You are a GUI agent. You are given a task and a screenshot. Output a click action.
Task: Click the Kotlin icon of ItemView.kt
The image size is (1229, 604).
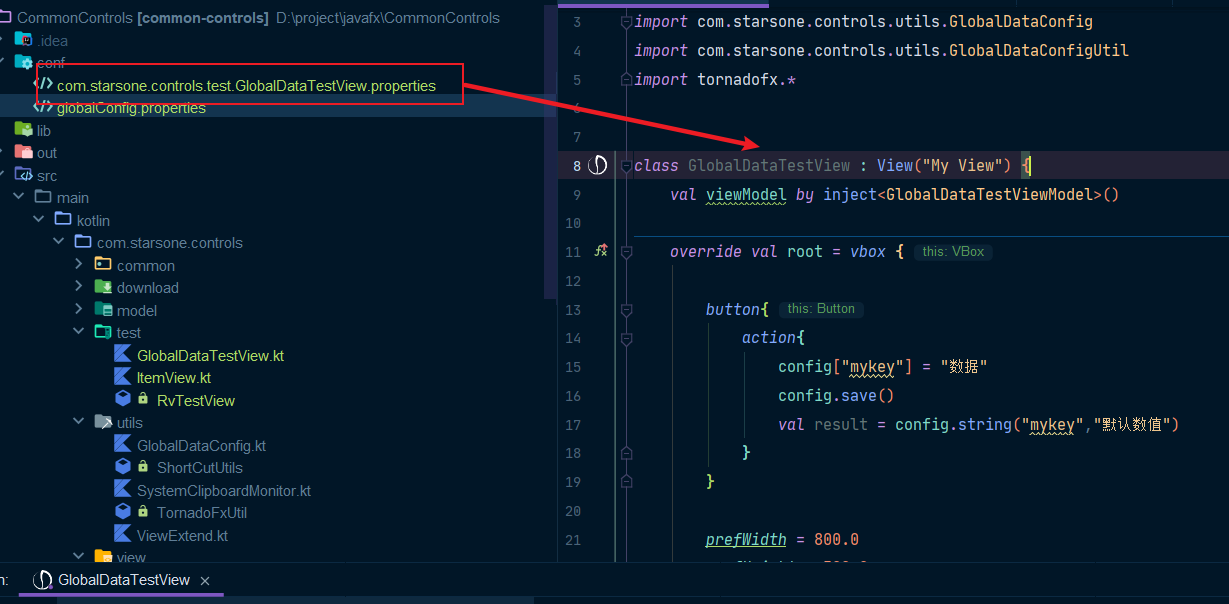[x=123, y=377]
